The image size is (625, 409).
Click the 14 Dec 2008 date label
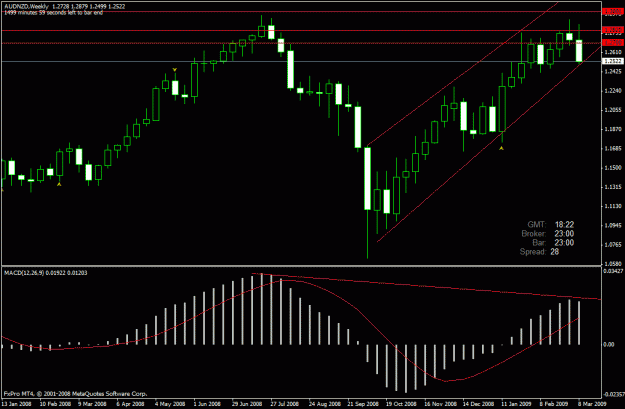[479, 404]
